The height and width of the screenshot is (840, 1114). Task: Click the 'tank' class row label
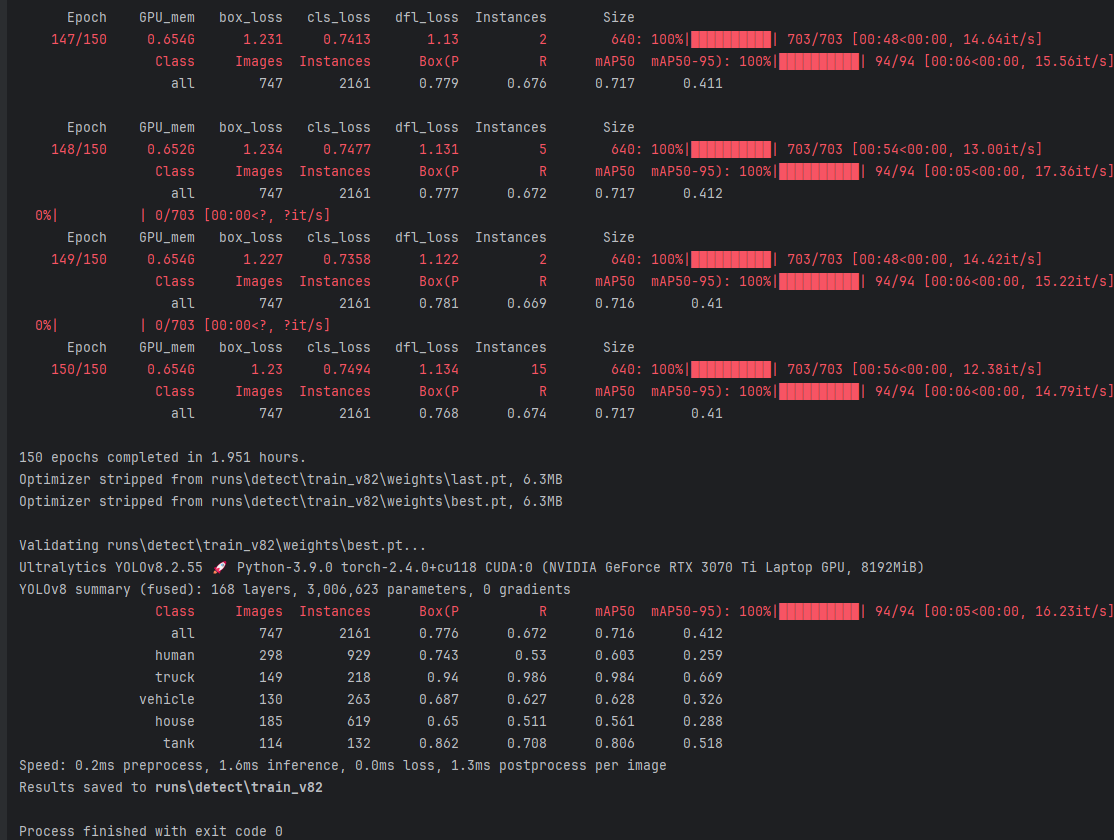click(x=179, y=743)
